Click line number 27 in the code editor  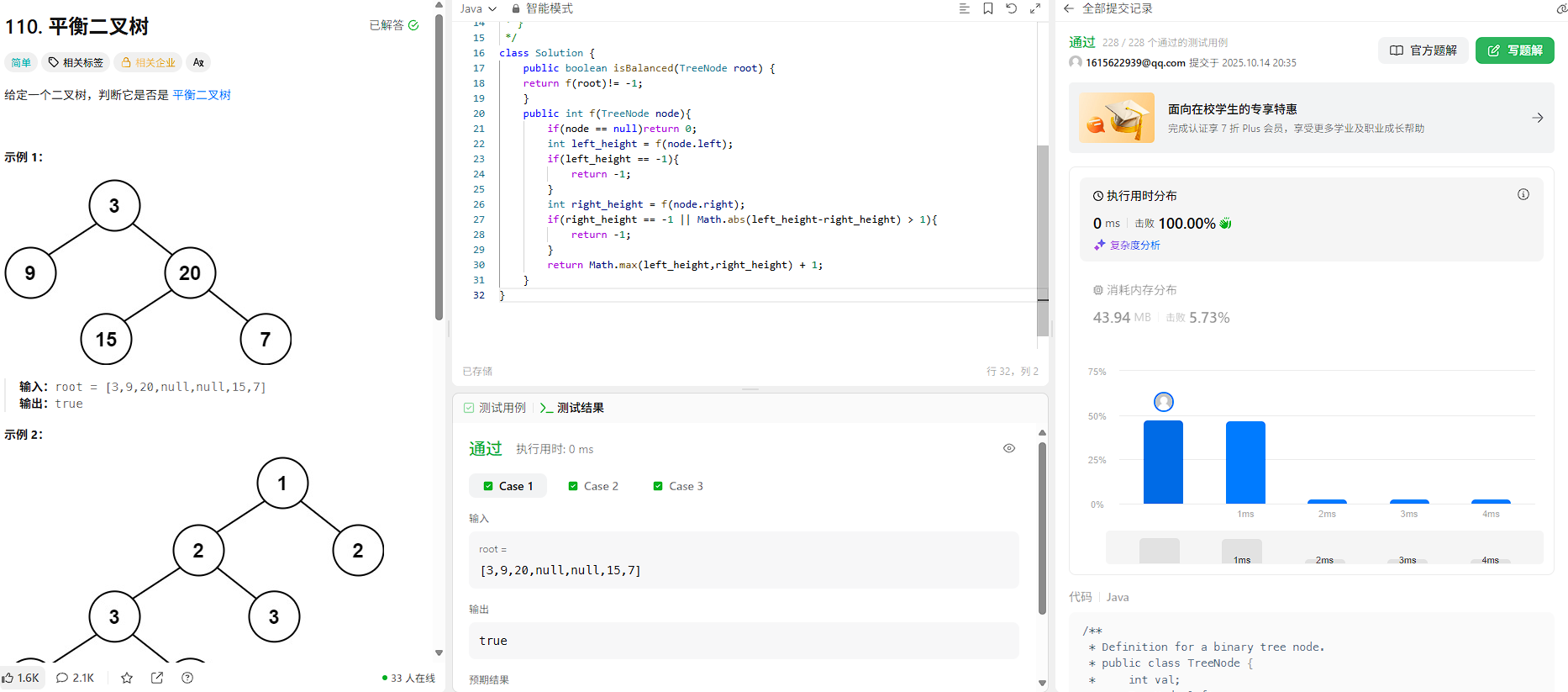[x=479, y=219]
